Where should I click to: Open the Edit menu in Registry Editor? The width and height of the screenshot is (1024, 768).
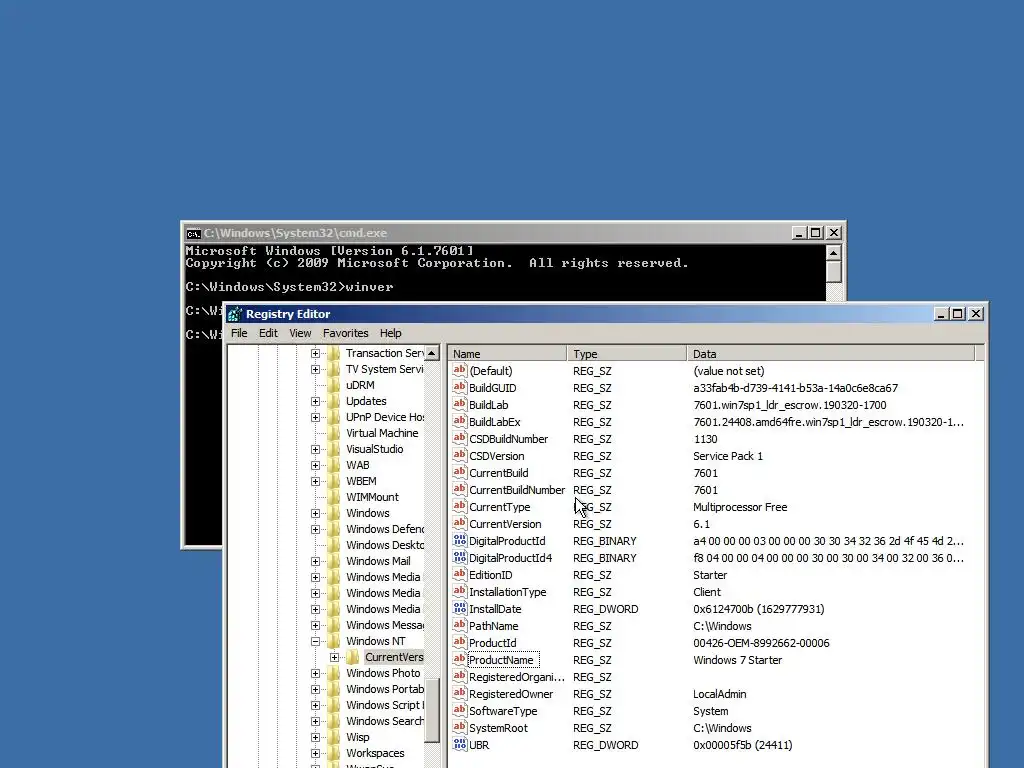(268, 333)
